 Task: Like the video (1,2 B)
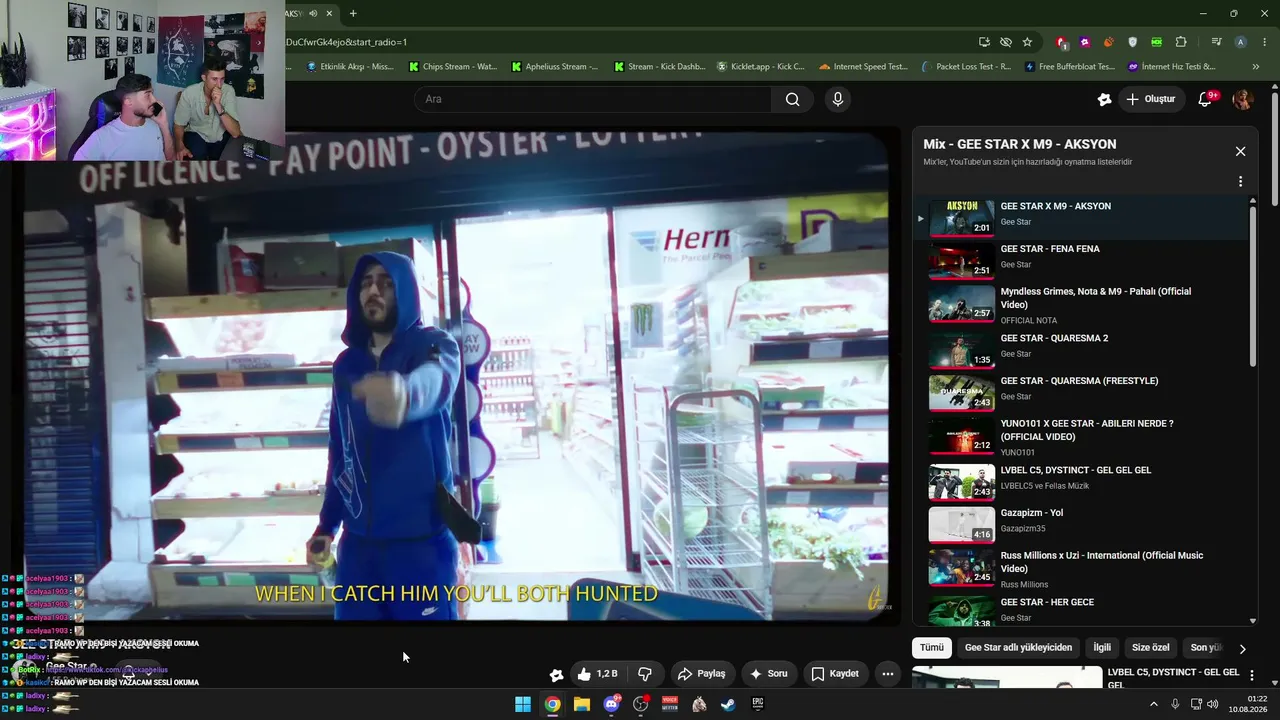point(598,674)
